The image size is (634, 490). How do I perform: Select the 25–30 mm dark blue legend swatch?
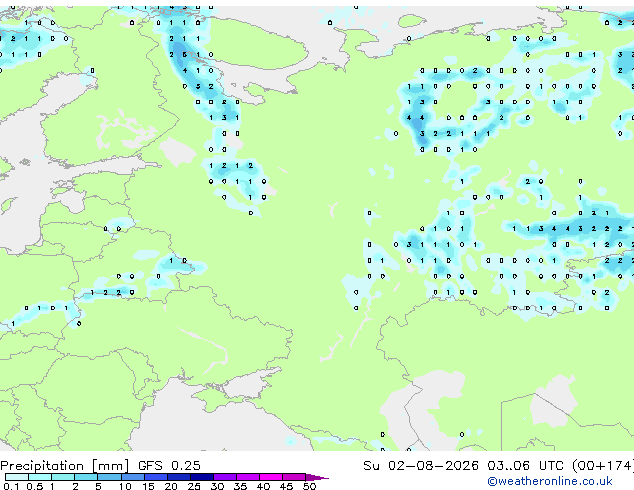(202, 477)
